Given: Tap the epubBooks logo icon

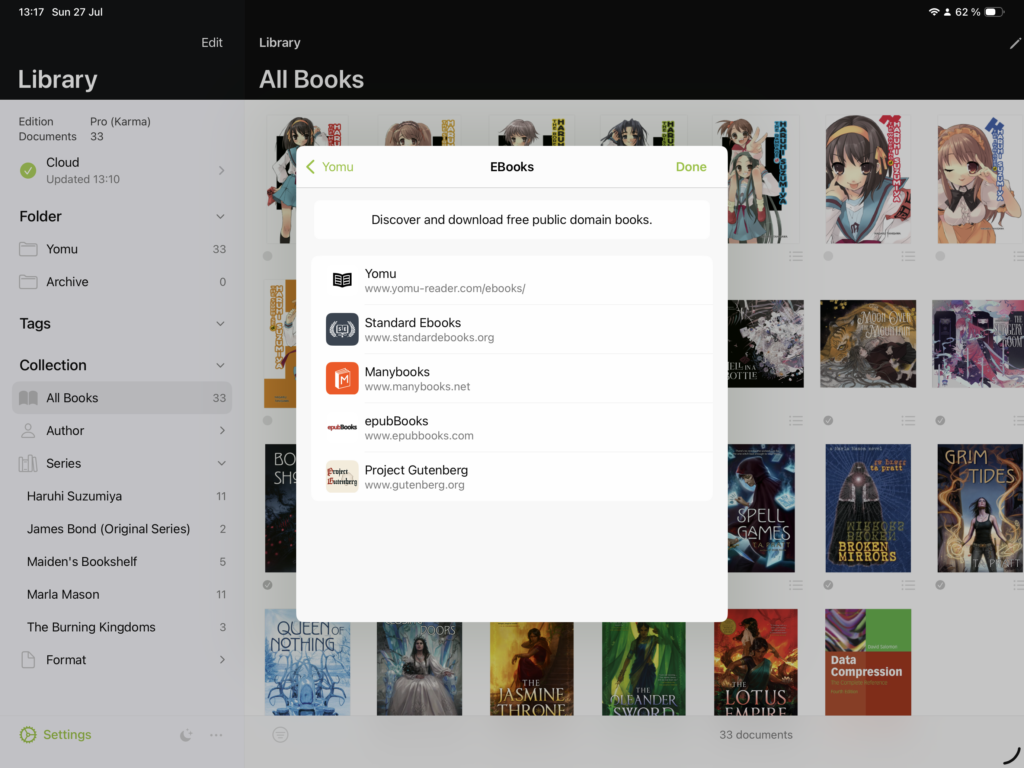Looking at the screenshot, I should (342, 427).
